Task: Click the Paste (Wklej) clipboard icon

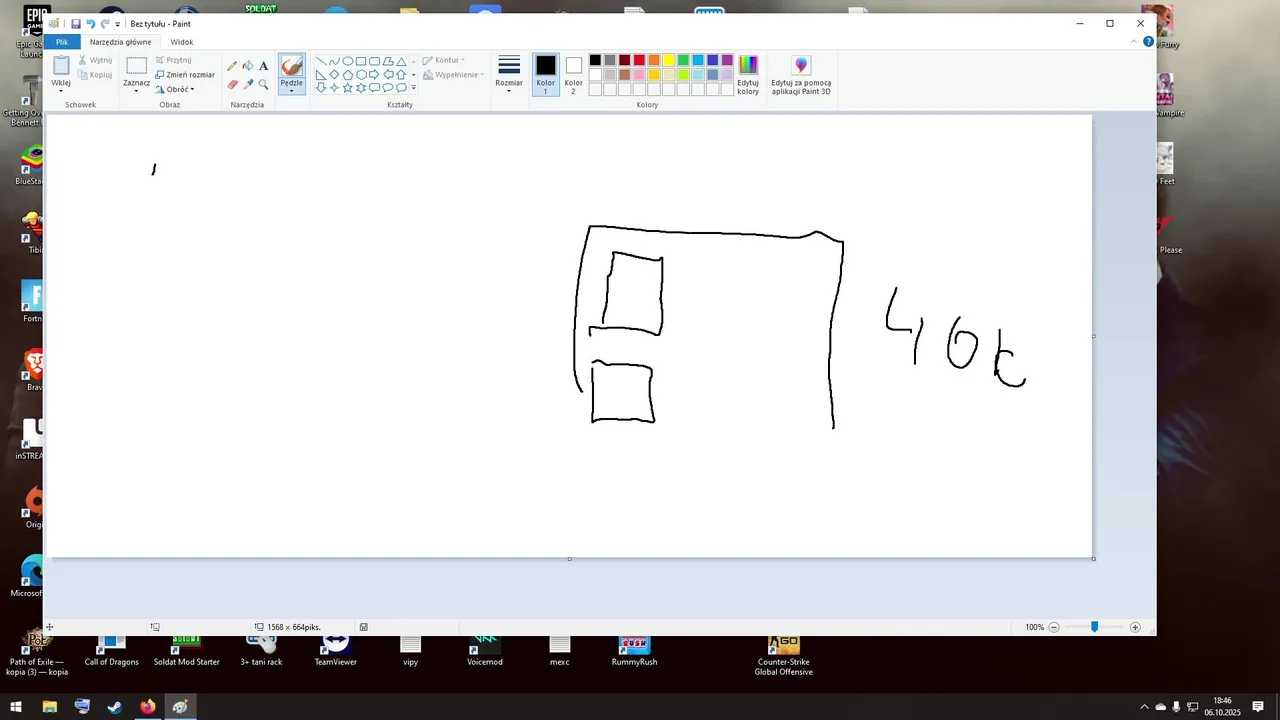Action: pyautogui.click(x=61, y=66)
